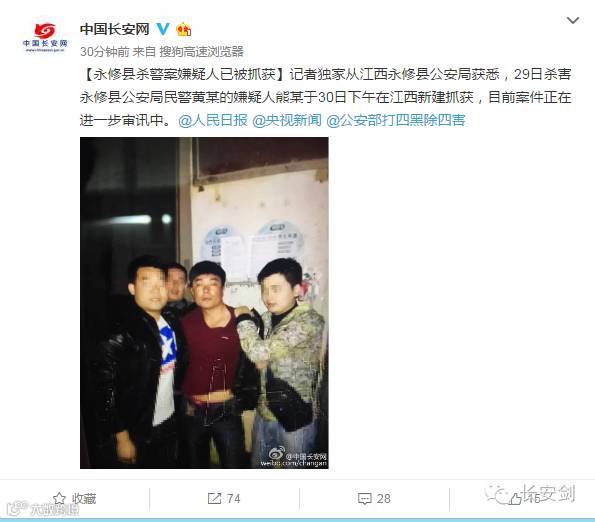The height and width of the screenshot is (522, 595).
Task: Expand the post options chevron menu
Action: (573, 20)
